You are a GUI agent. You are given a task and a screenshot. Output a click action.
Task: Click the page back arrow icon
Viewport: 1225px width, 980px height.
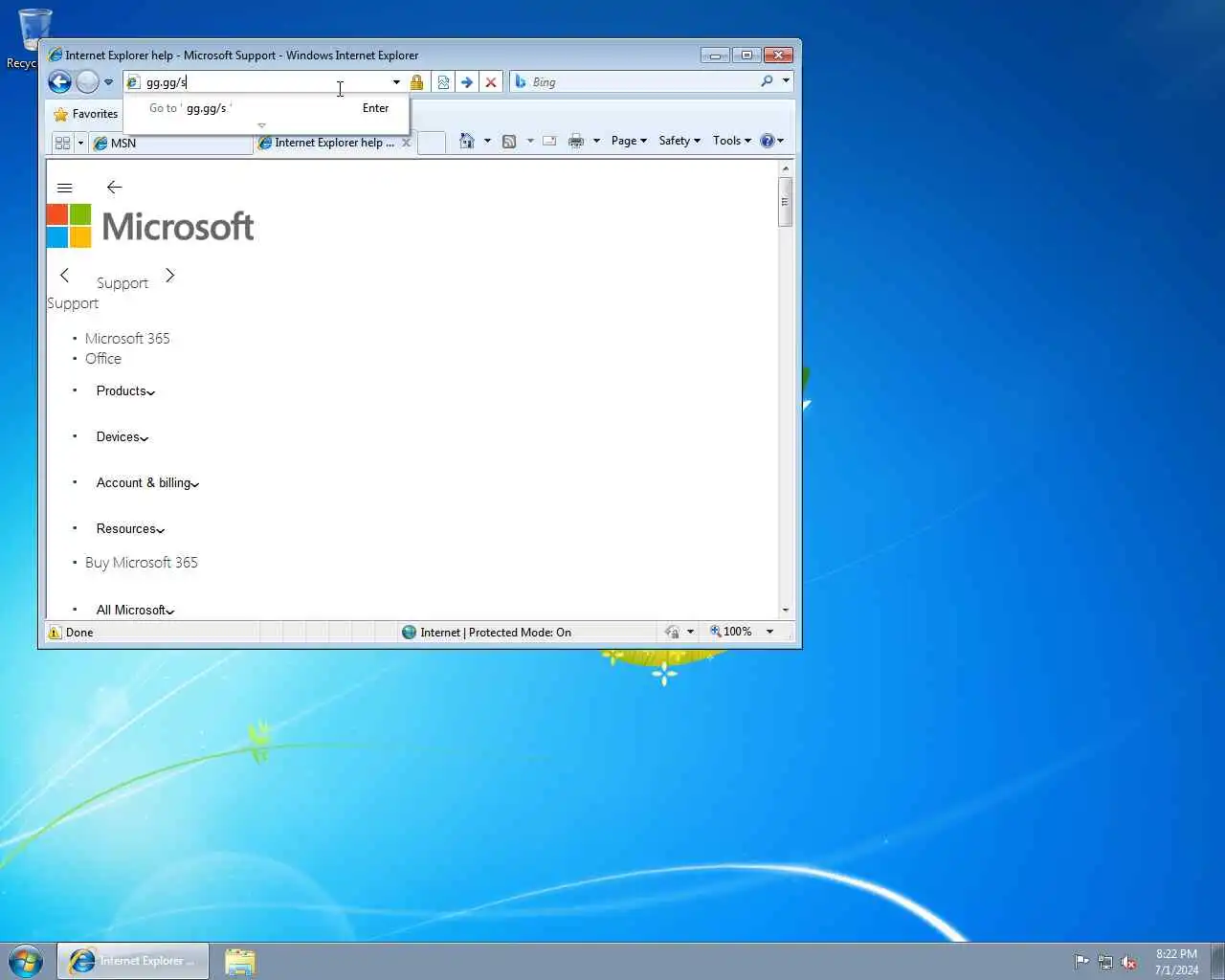point(114,187)
